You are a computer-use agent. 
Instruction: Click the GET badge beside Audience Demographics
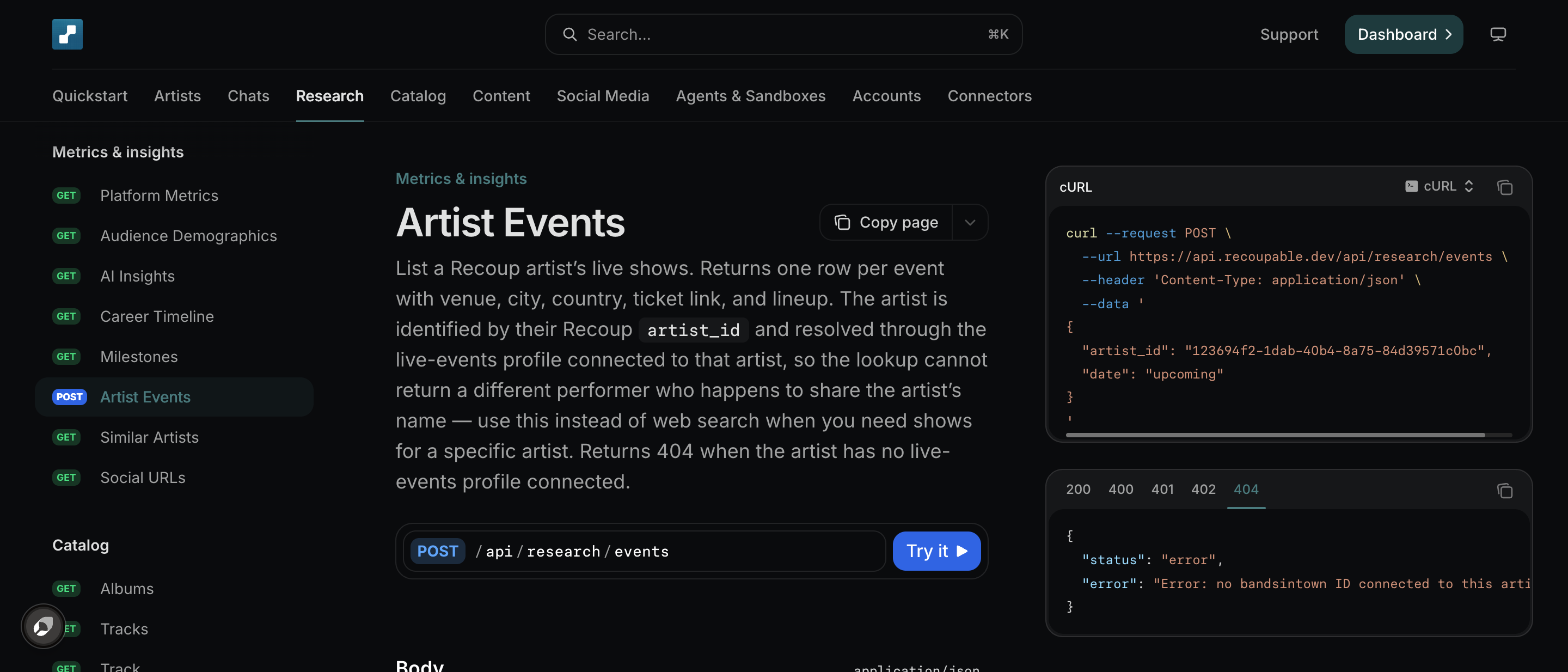(x=66, y=236)
